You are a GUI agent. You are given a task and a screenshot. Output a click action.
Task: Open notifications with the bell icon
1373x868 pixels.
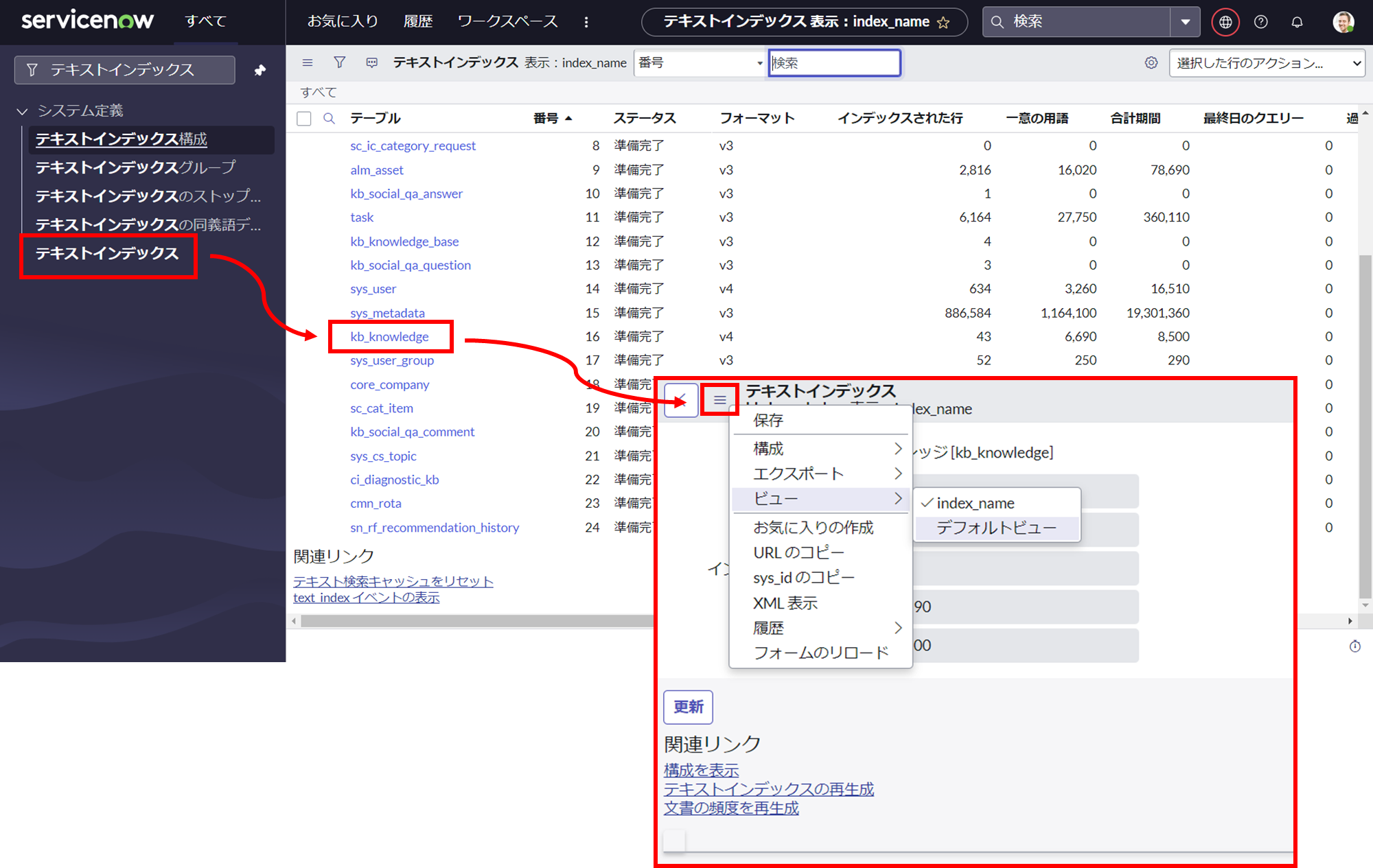[x=1297, y=21]
